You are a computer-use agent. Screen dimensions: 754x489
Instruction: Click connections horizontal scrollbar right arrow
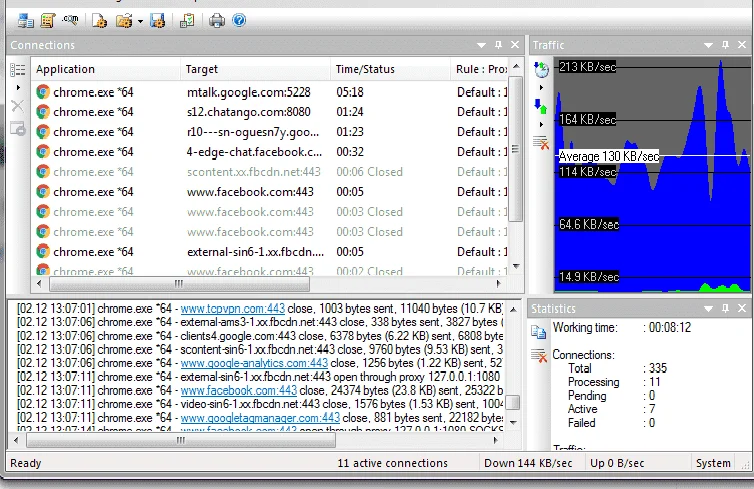click(499, 284)
